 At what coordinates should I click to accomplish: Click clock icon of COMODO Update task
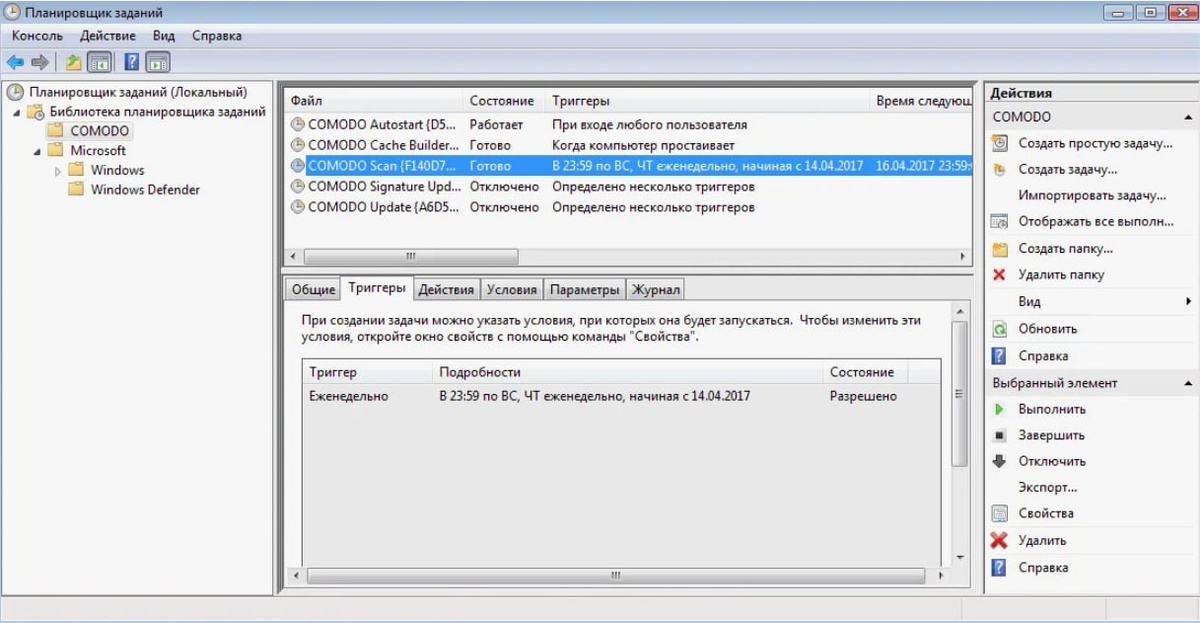[297, 208]
